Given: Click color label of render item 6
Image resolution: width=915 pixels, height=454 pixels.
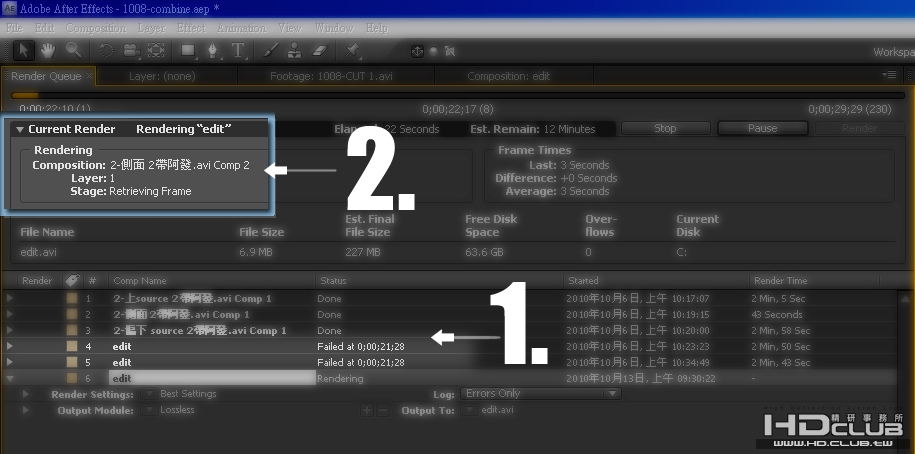Looking at the screenshot, I should tap(72, 378).
